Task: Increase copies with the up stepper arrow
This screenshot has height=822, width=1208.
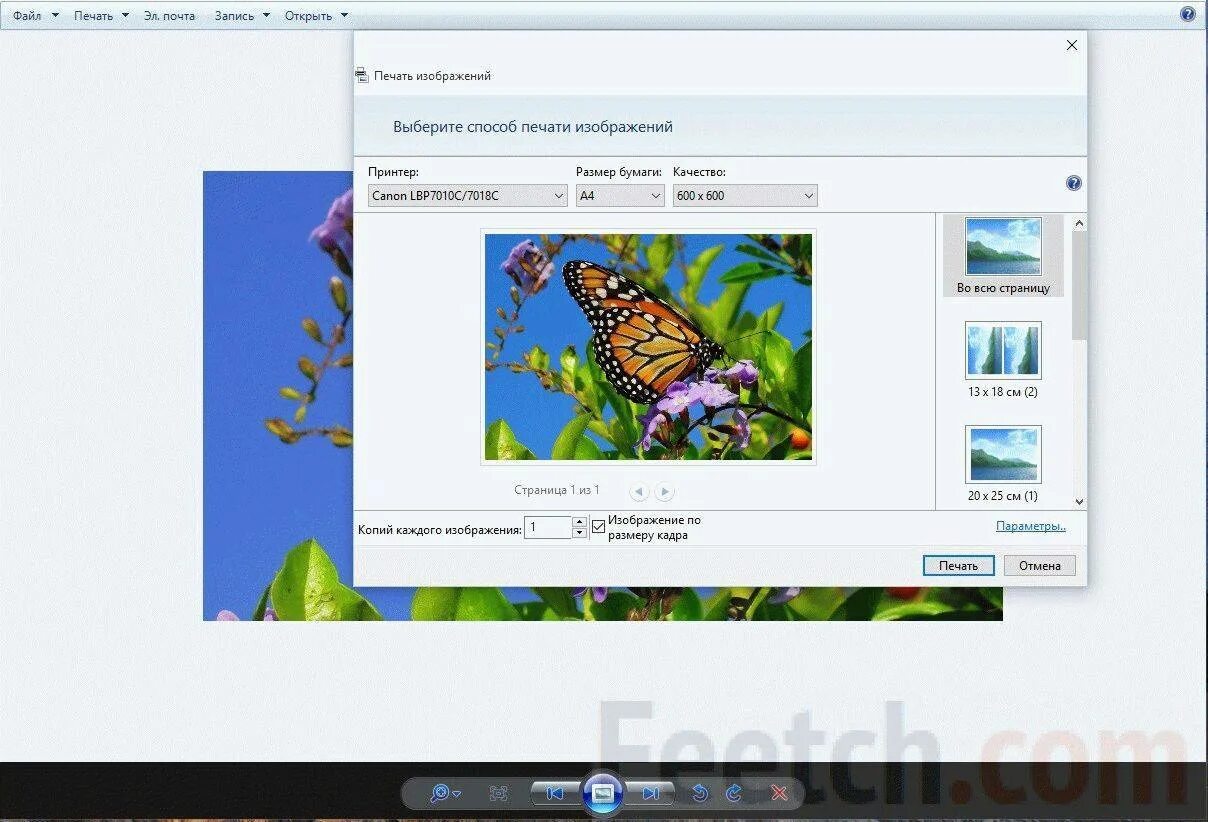Action: tap(579, 521)
